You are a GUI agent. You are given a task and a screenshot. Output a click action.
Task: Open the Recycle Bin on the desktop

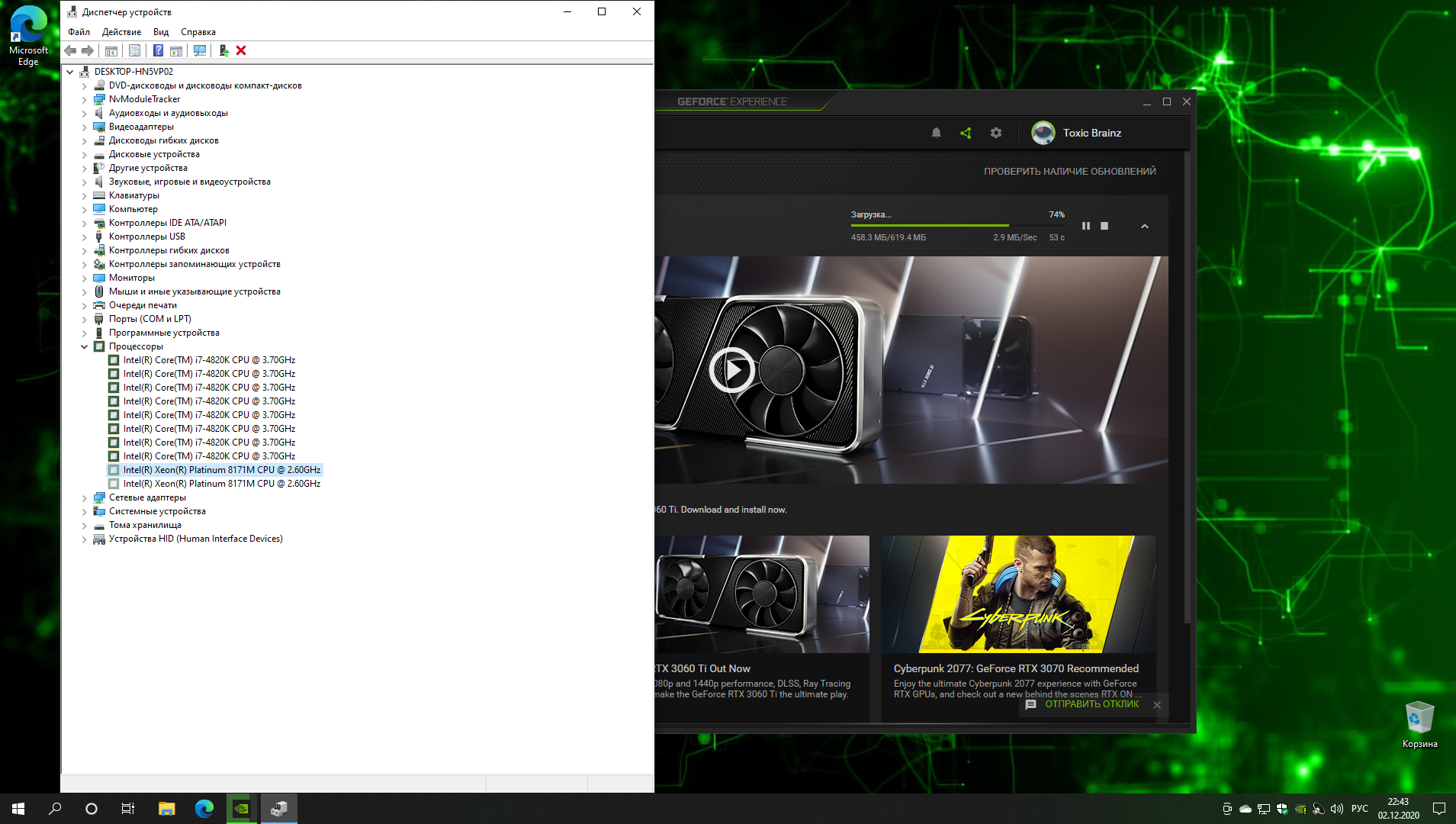(x=1419, y=725)
